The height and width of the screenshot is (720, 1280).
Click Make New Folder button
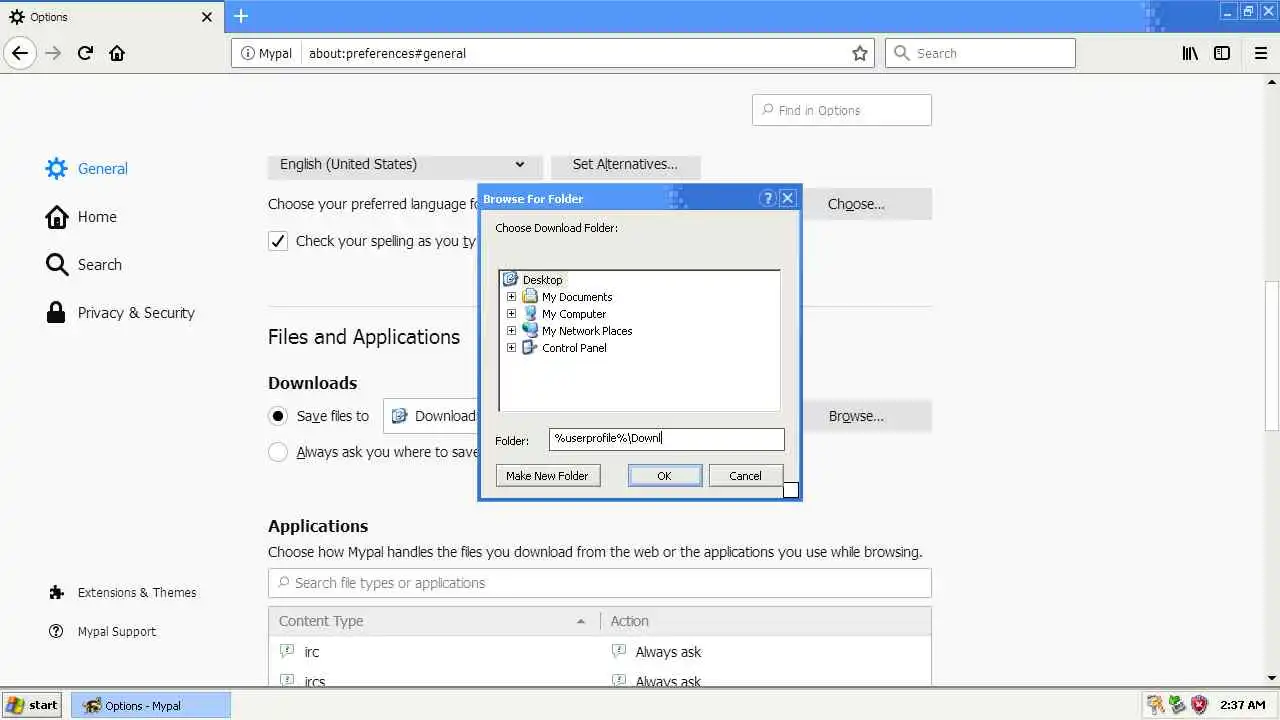click(x=547, y=475)
